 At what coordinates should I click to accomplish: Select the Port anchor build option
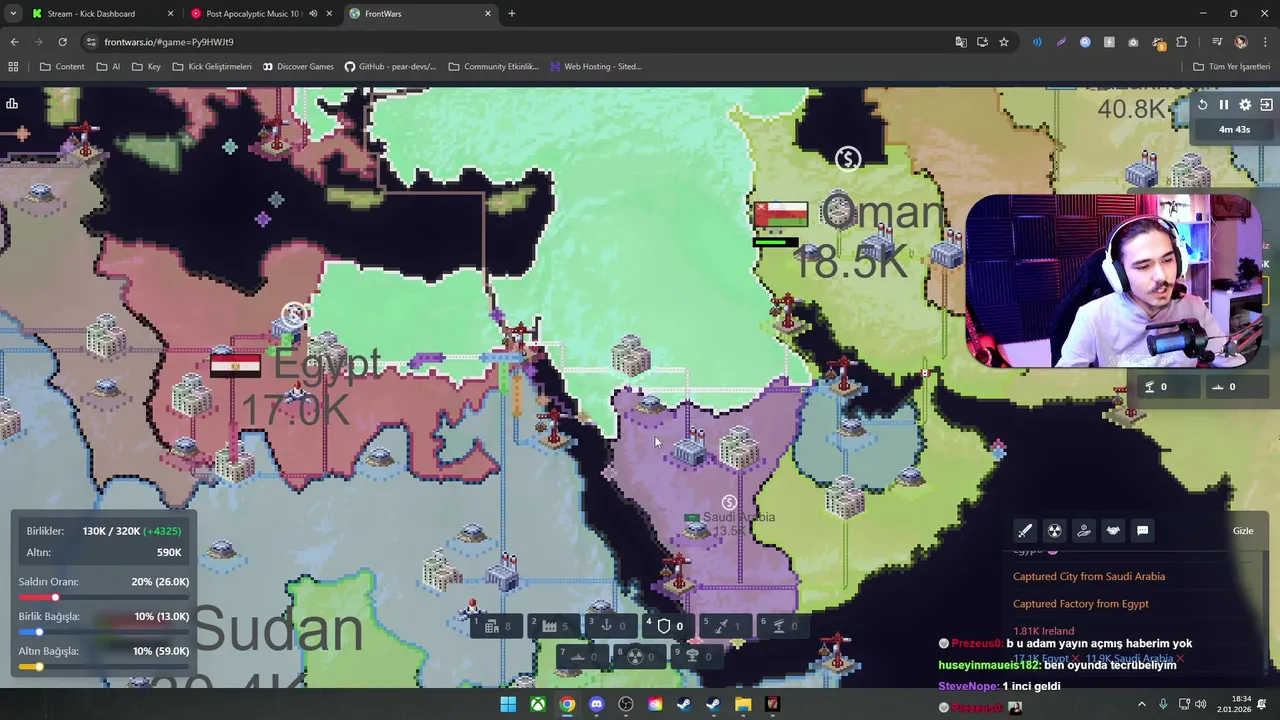click(x=611, y=626)
